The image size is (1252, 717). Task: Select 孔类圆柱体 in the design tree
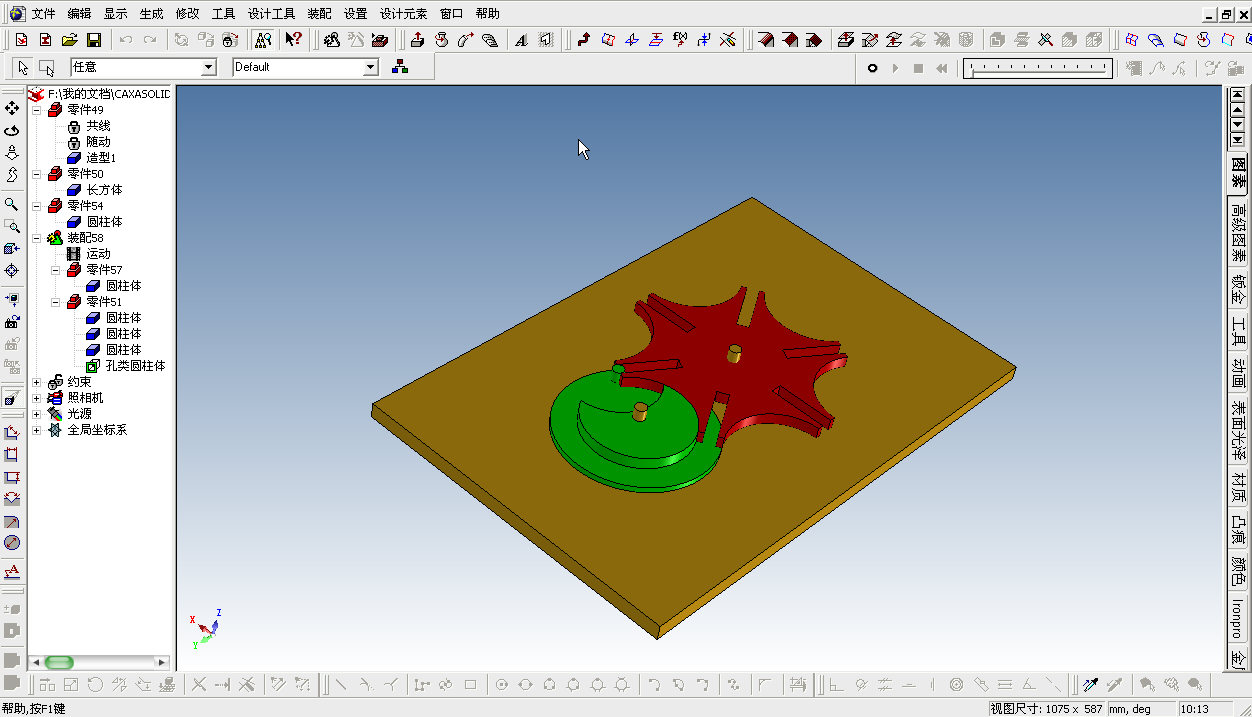click(x=135, y=366)
